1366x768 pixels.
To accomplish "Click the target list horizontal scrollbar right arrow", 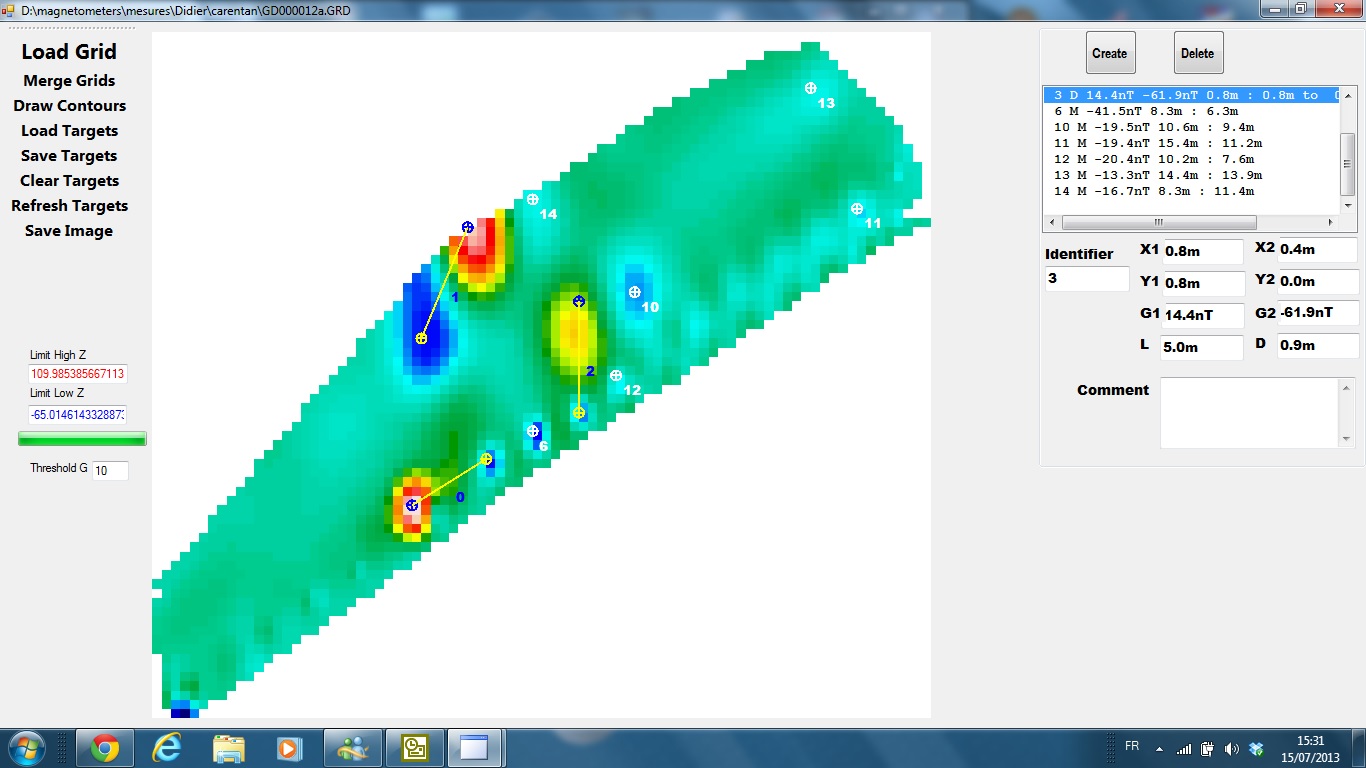I will [x=1331, y=222].
